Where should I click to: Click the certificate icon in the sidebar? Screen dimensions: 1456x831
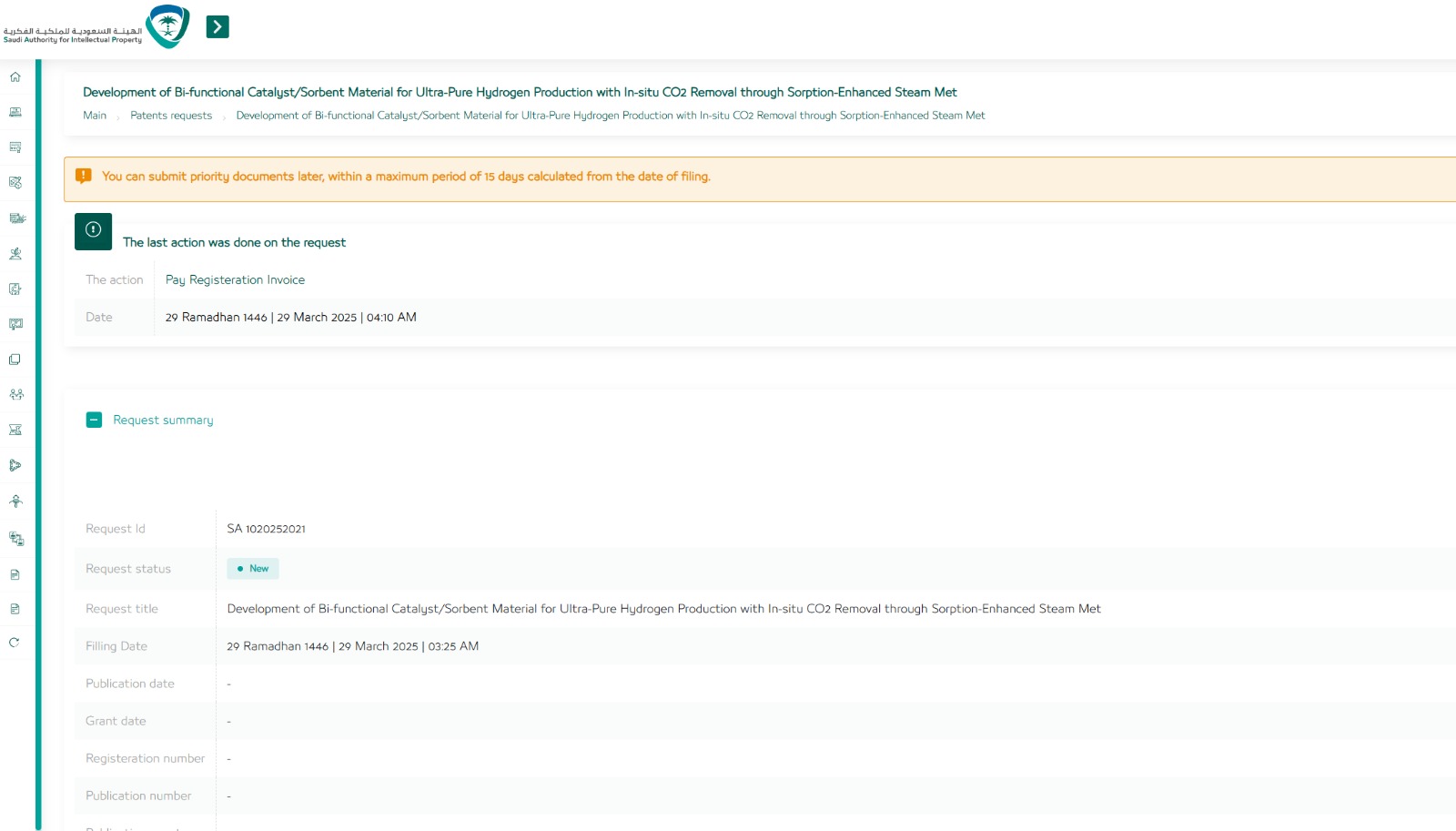pos(15,147)
